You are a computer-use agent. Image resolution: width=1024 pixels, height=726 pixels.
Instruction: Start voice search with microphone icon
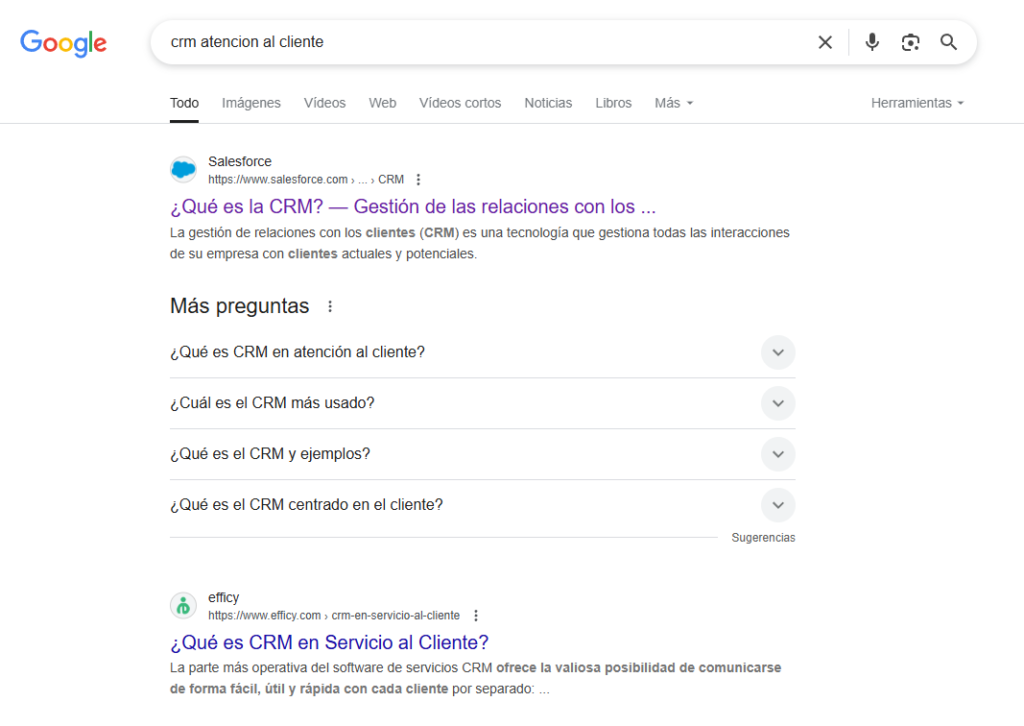tap(872, 42)
